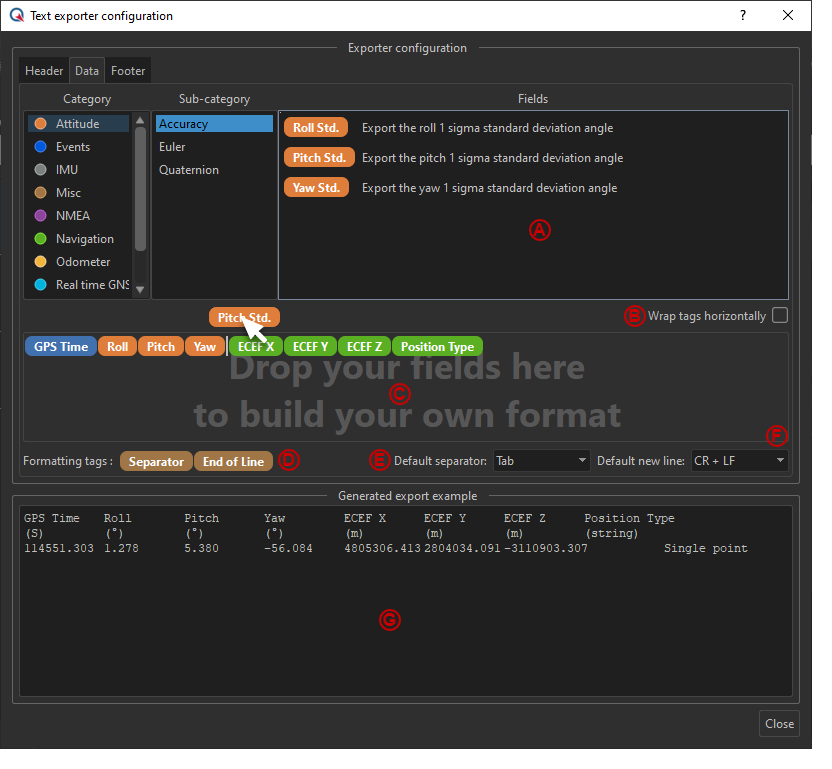The width and height of the screenshot is (832, 769).
Task: Choose the Quaternion sub-category
Action: tap(188, 170)
